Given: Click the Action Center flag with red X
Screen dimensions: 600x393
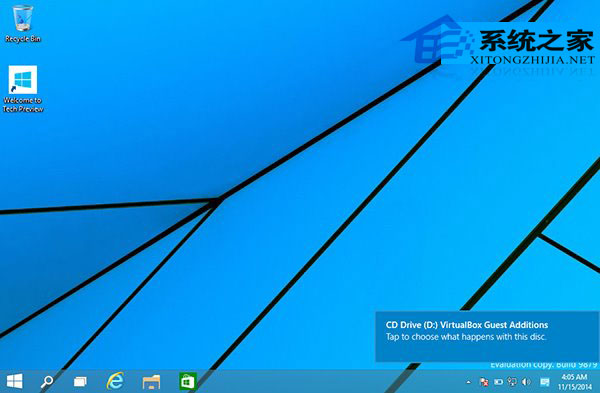Looking at the screenshot, I should 484,382.
